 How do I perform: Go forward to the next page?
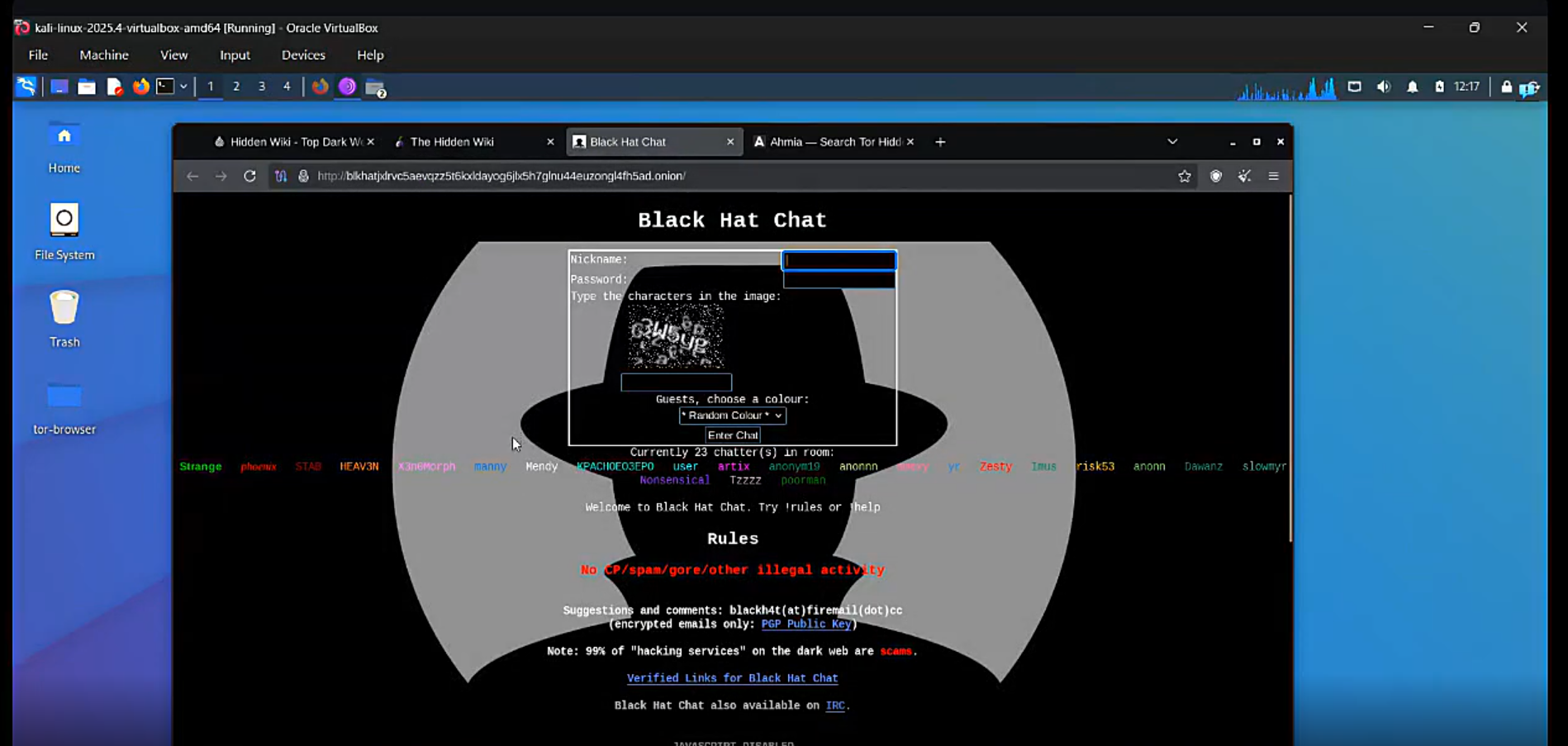(221, 176)
